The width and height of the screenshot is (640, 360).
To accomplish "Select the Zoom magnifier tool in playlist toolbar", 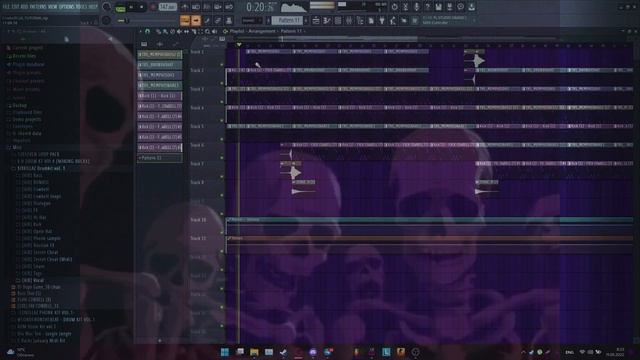I will coord(207,31).
